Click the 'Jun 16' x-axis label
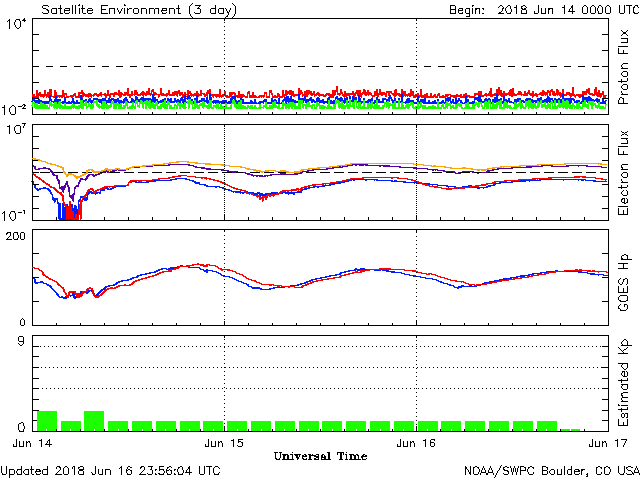This screenshot has width=640, height=480. point(416,443)
